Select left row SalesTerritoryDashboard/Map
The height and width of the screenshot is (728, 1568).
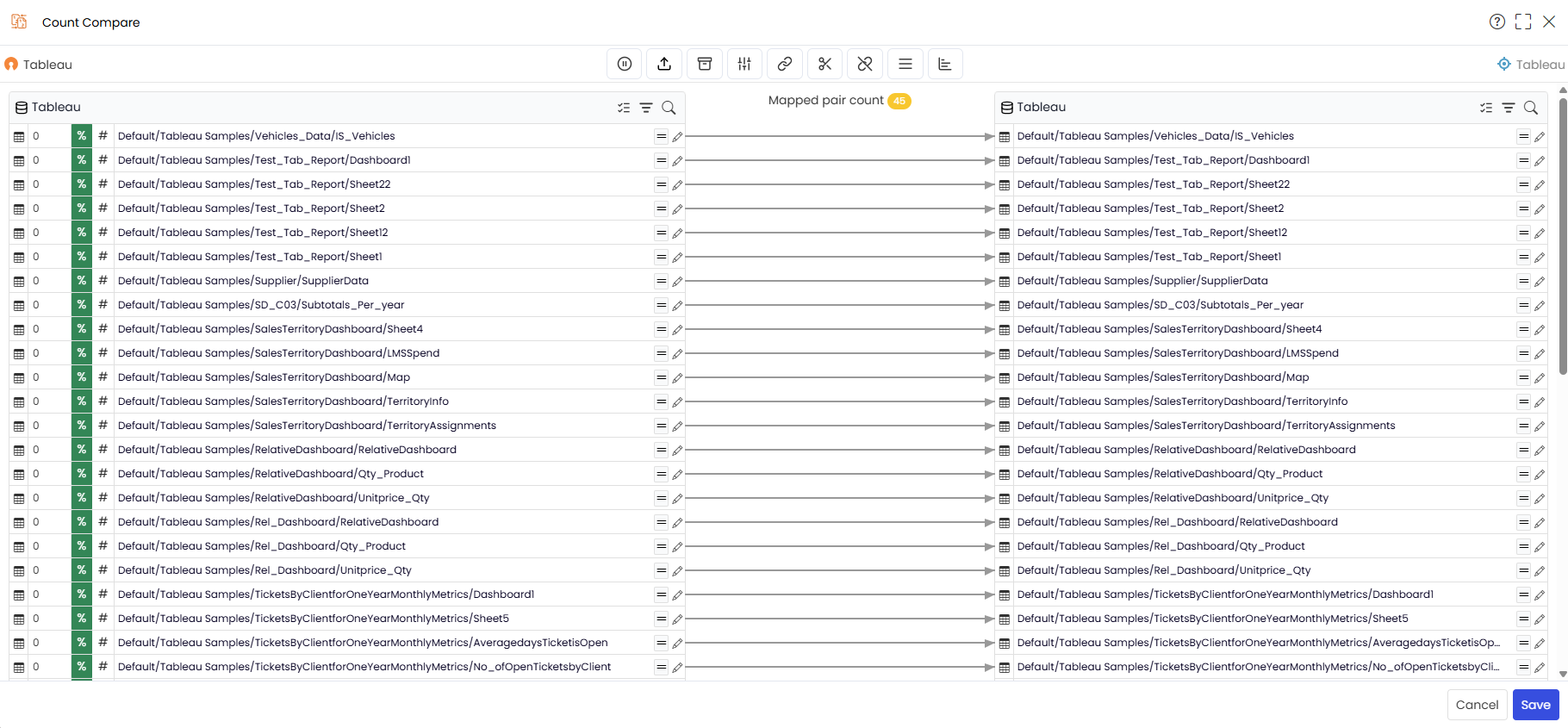(347, 377)
